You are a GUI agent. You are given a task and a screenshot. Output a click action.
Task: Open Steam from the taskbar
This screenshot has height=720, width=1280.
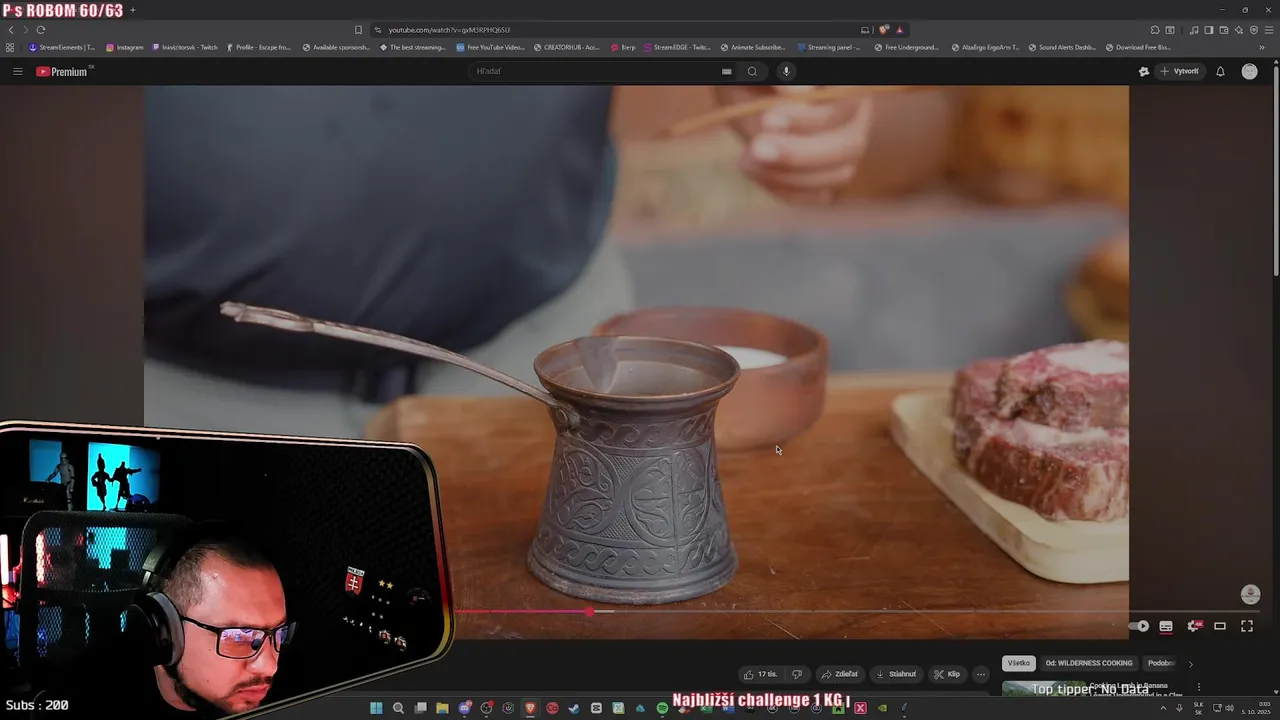(574, 708)
